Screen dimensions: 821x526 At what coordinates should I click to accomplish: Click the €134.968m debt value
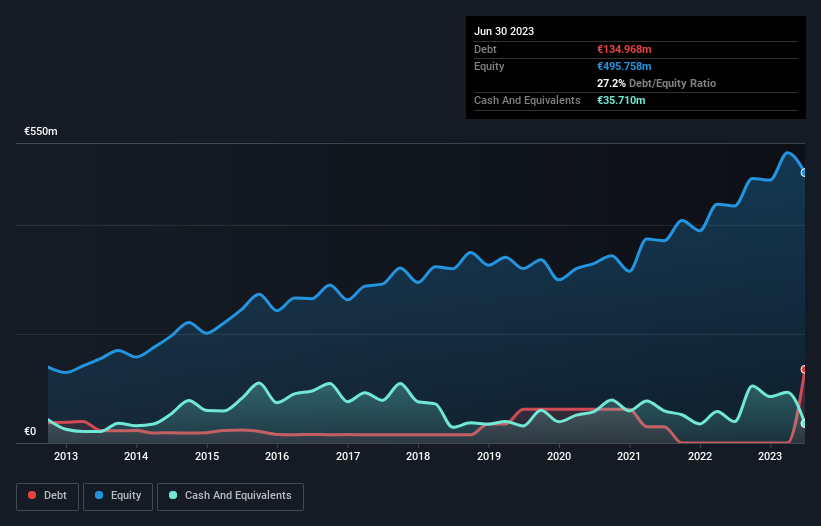(x=624, y=49)
